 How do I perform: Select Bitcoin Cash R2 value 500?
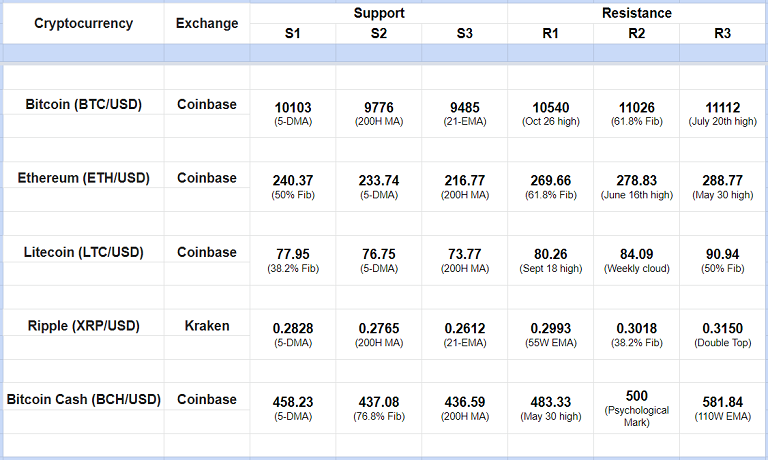[x=637, y=396]
